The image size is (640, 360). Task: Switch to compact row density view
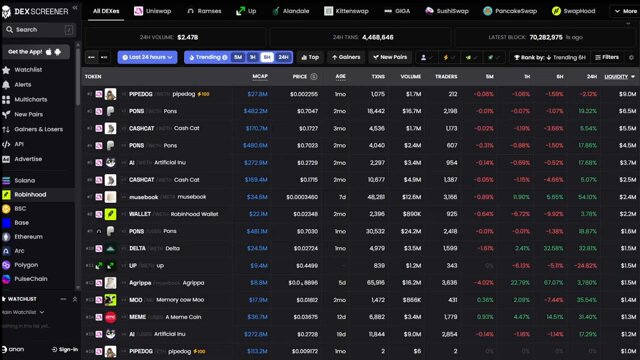point(91,58)
